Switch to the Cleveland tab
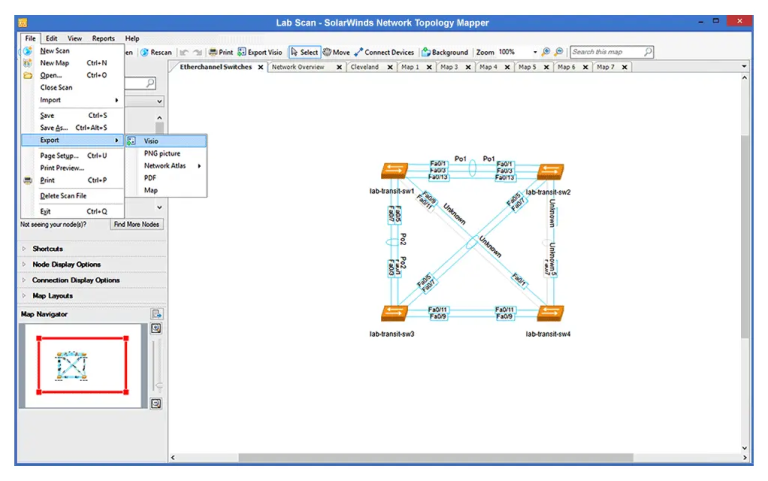The image size is (768, 481). point(364,67)
